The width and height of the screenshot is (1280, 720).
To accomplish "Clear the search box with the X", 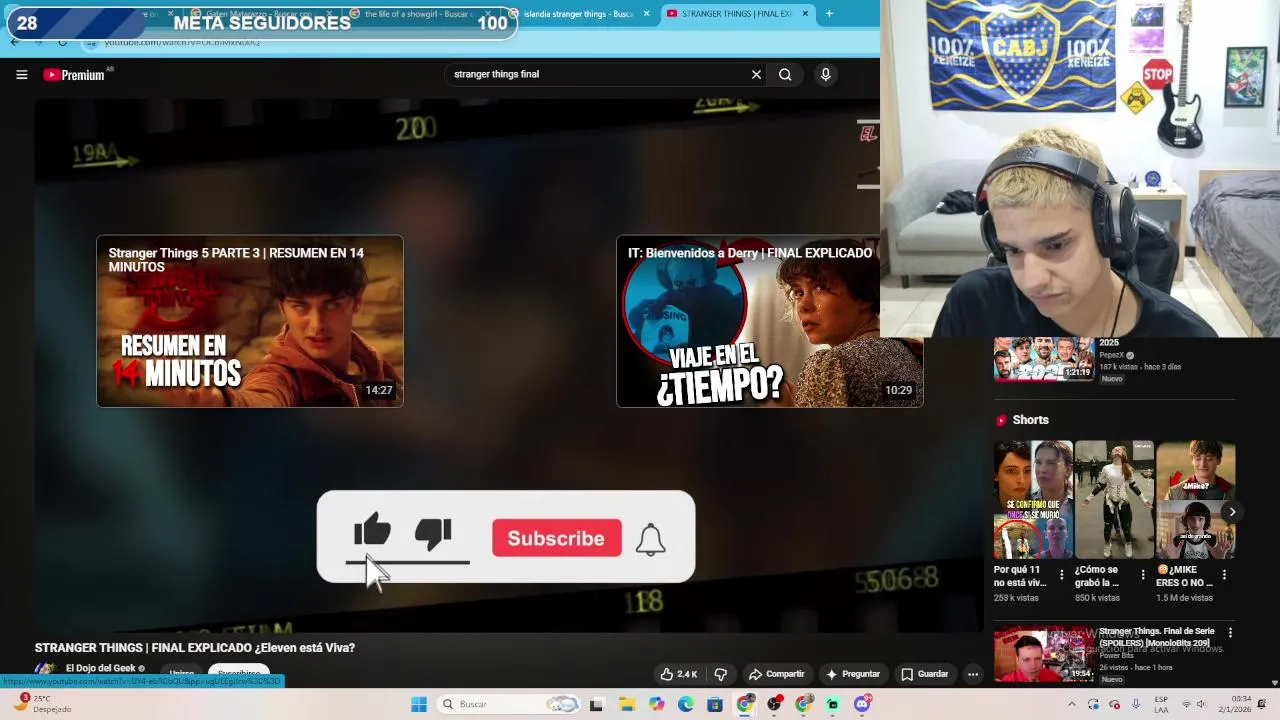I will click(756, 74).
